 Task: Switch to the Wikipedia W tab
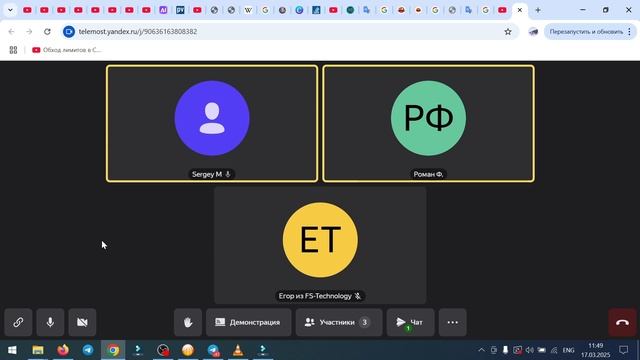coord(248,10)
